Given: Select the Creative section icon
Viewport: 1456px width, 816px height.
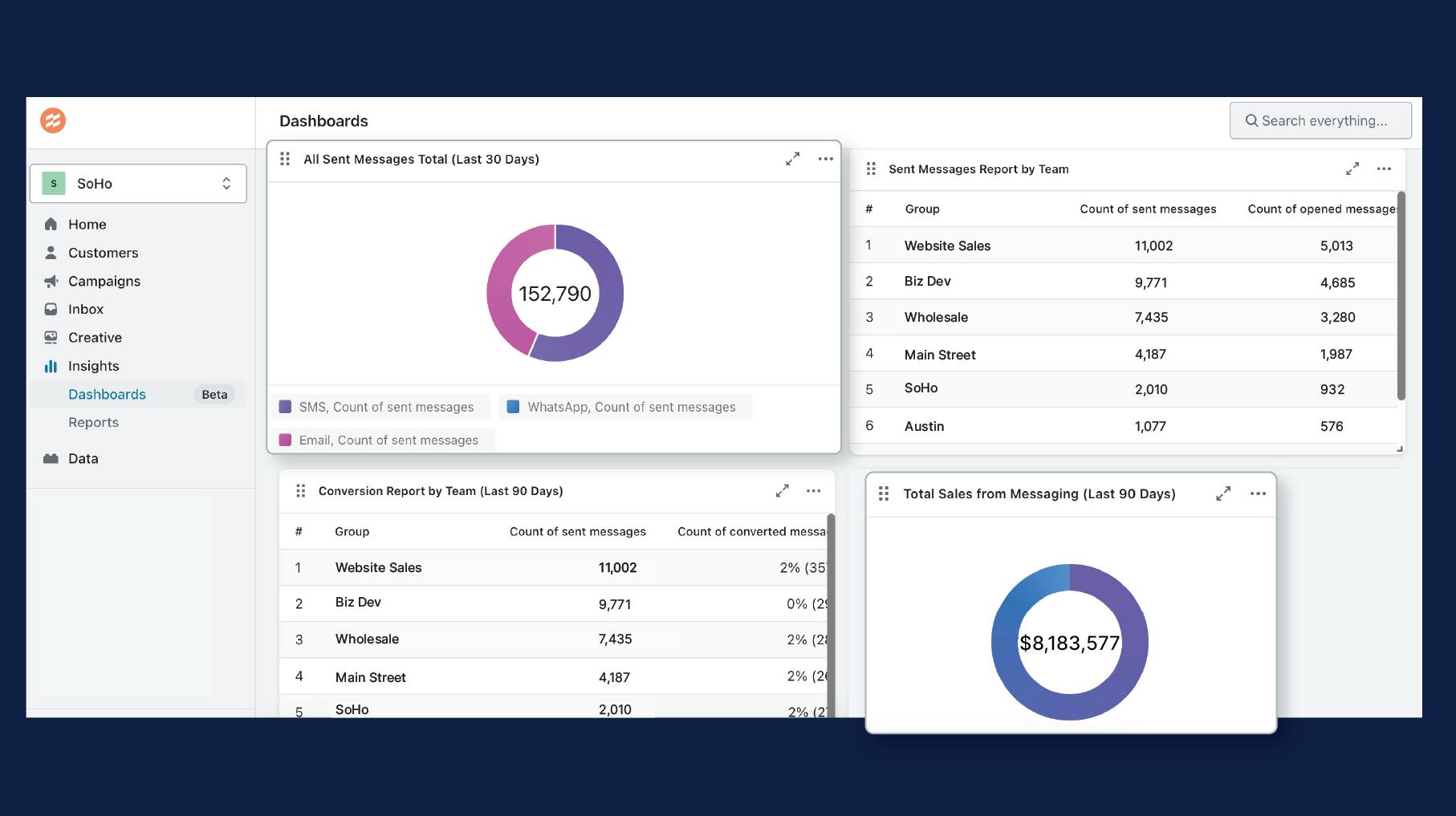Looking at the screenshot, I should coord(51,337).
